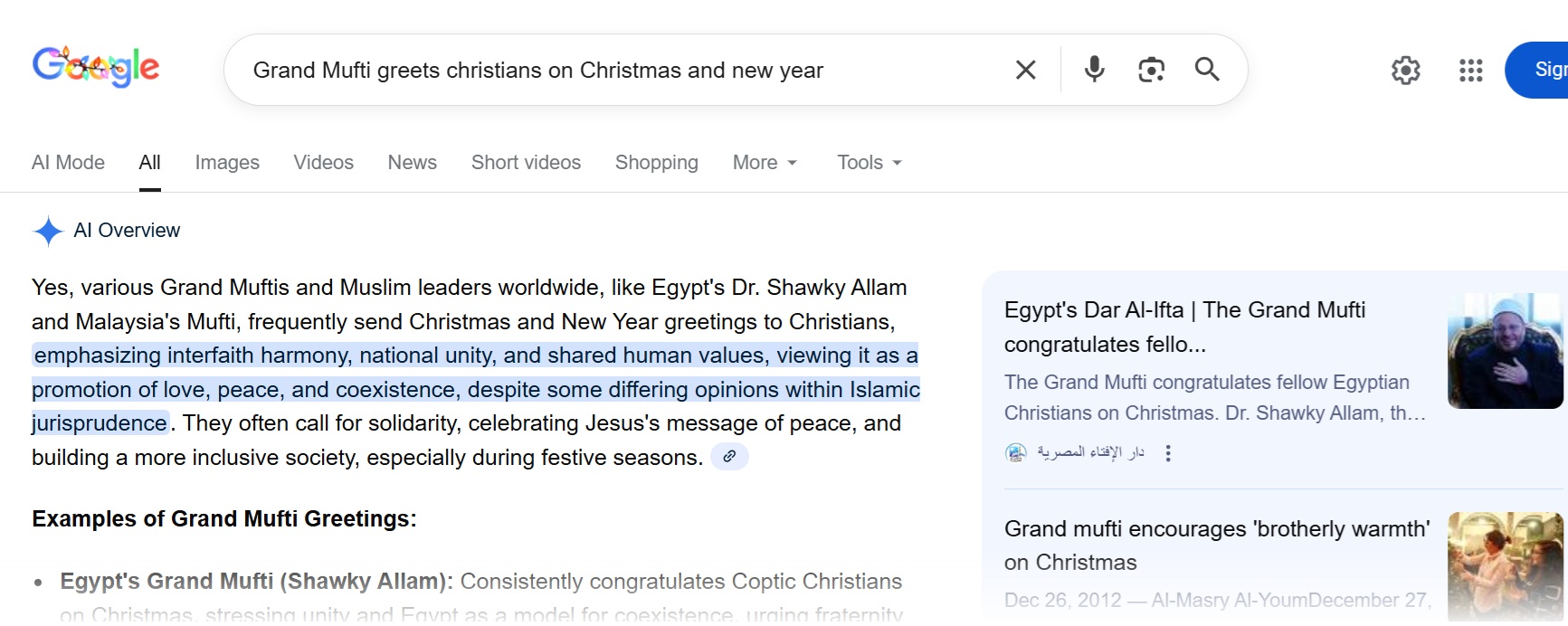This screenshot has height=626, width=1568.
Task: Open Egypt's Dar Al-Ifta Grand Mufti article
Action: (x=1184, y=327)
